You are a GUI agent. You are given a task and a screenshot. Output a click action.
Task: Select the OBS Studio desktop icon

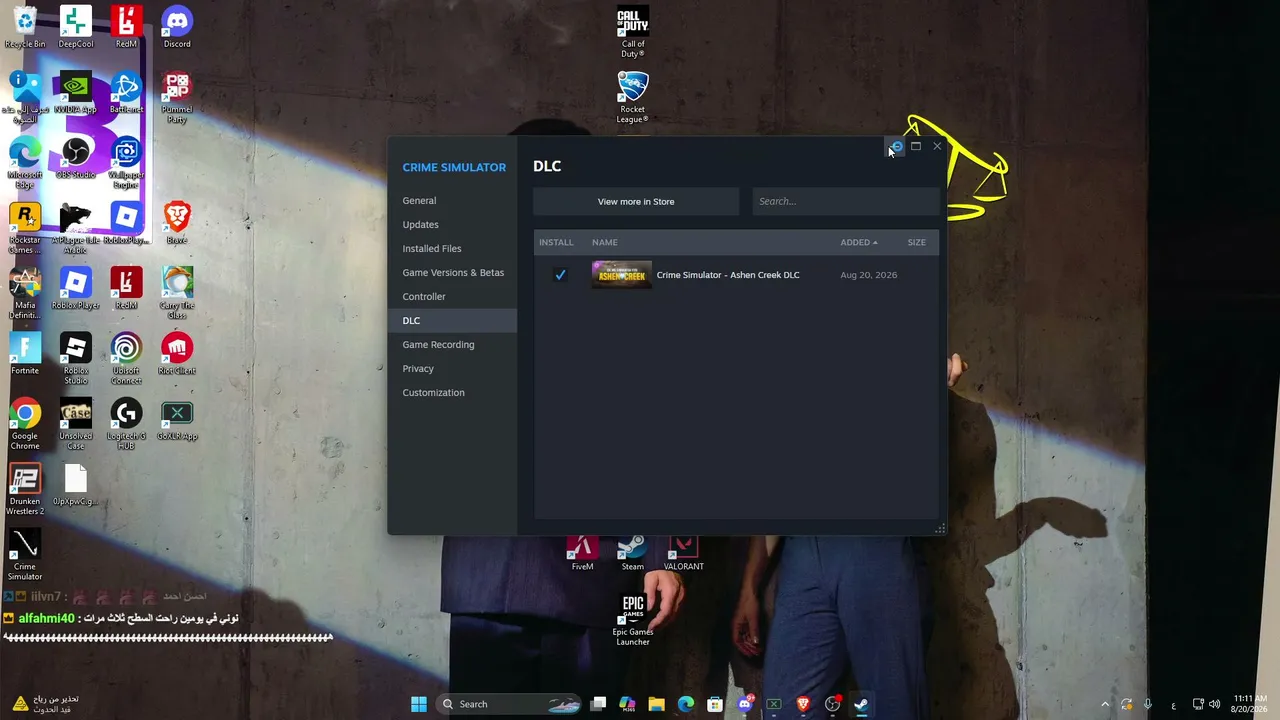point(76,158)
